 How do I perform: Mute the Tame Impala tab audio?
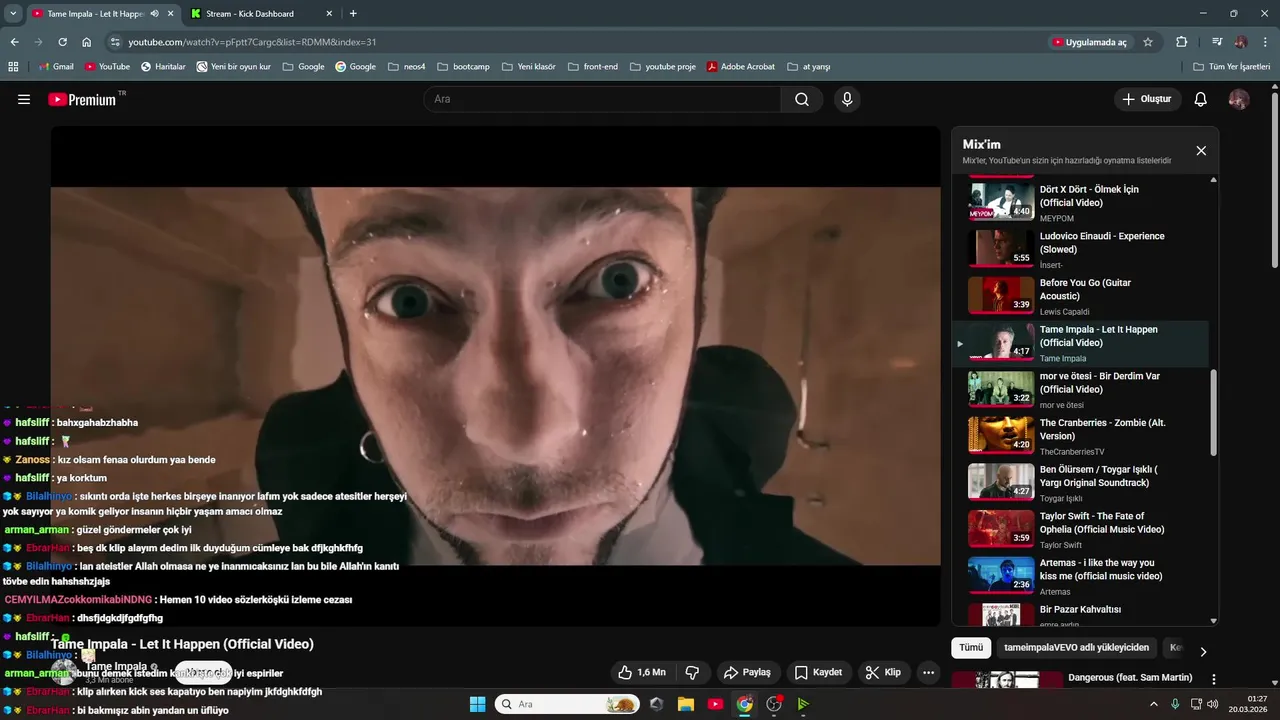pos(154,14)
